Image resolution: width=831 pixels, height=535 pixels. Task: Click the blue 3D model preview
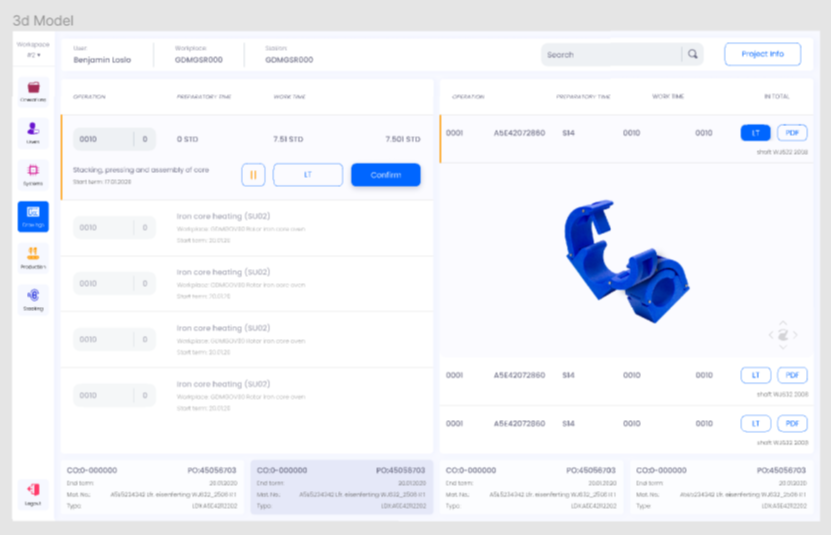[620, 260]
